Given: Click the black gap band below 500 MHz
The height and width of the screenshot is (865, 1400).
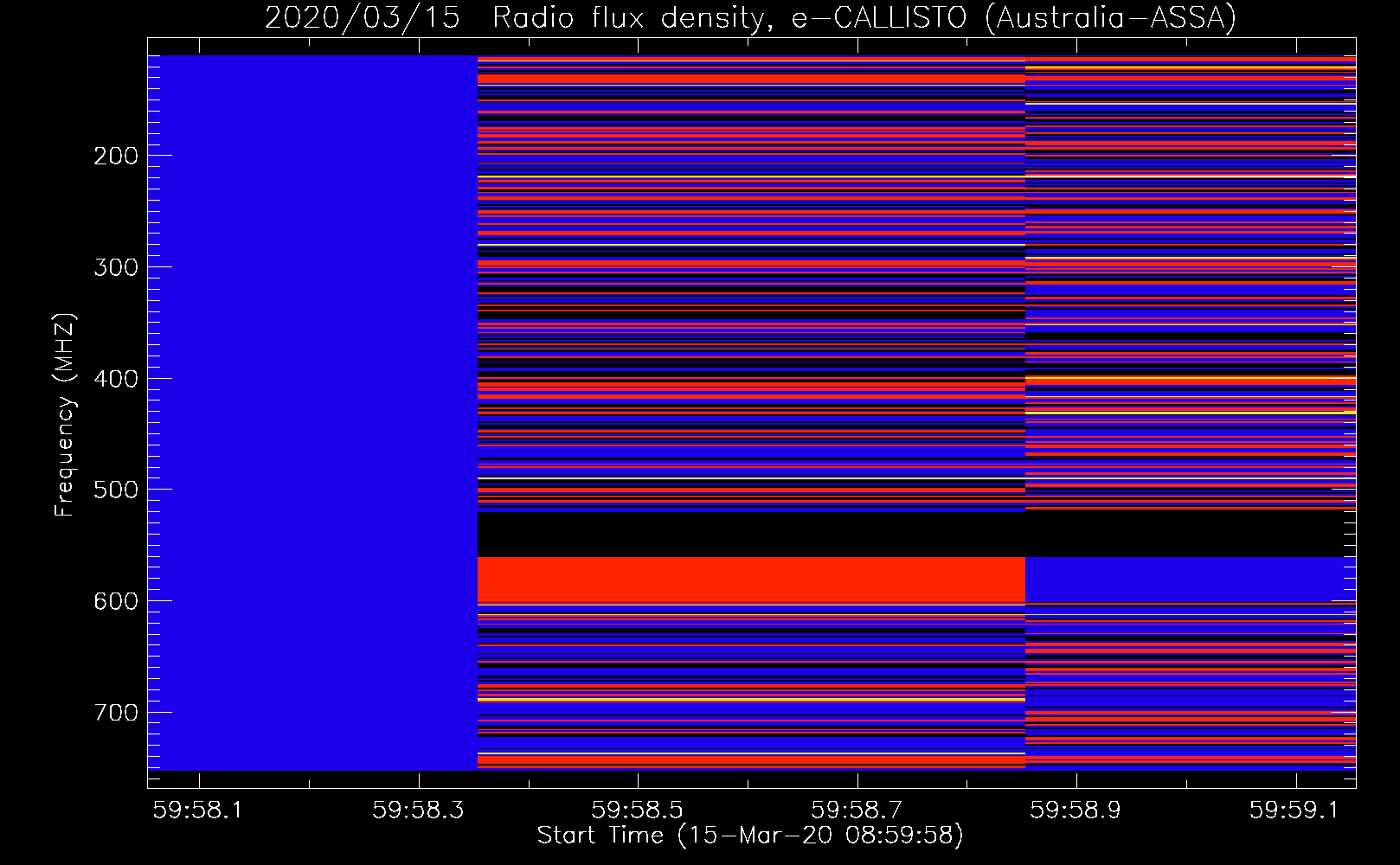Looking at the screenshot, I should pyautogui.click(x=916, y=535).
